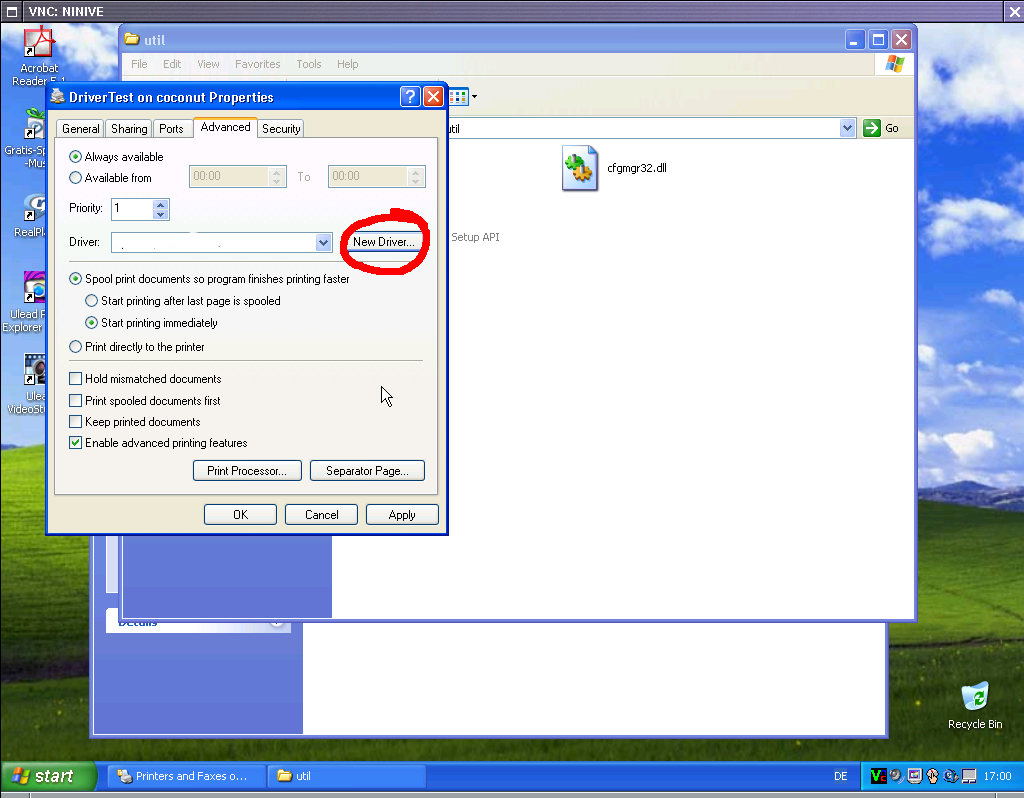Open the Favorites menu
Screen dimensions: 1024x798
pos(257,64)
